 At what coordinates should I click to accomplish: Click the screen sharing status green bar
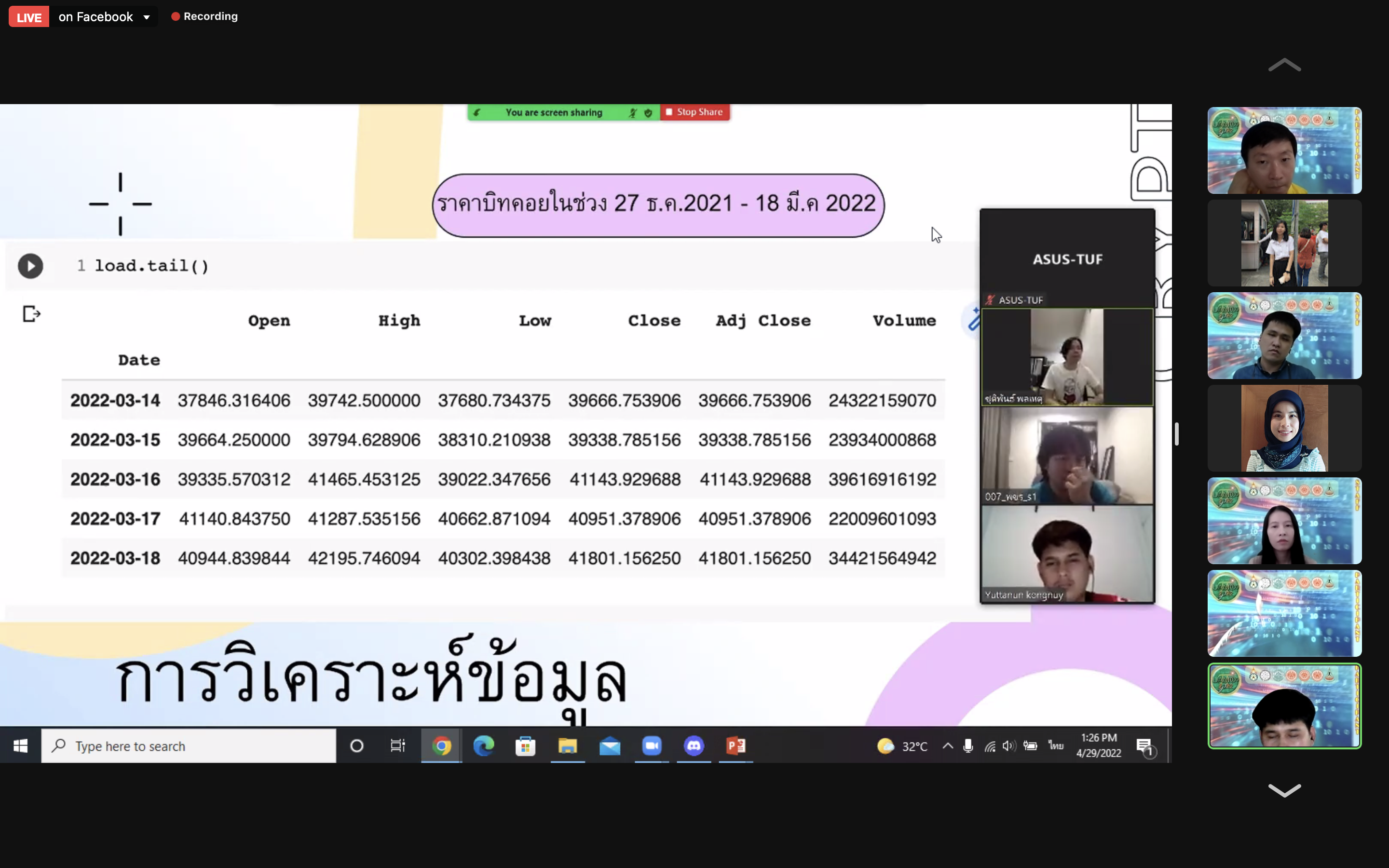(x=564, y=112)
